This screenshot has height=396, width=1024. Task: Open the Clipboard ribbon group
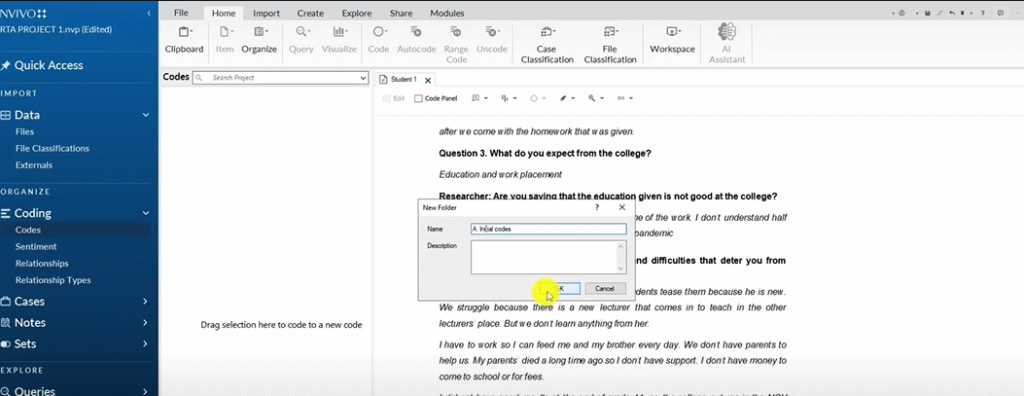[184, 39]
